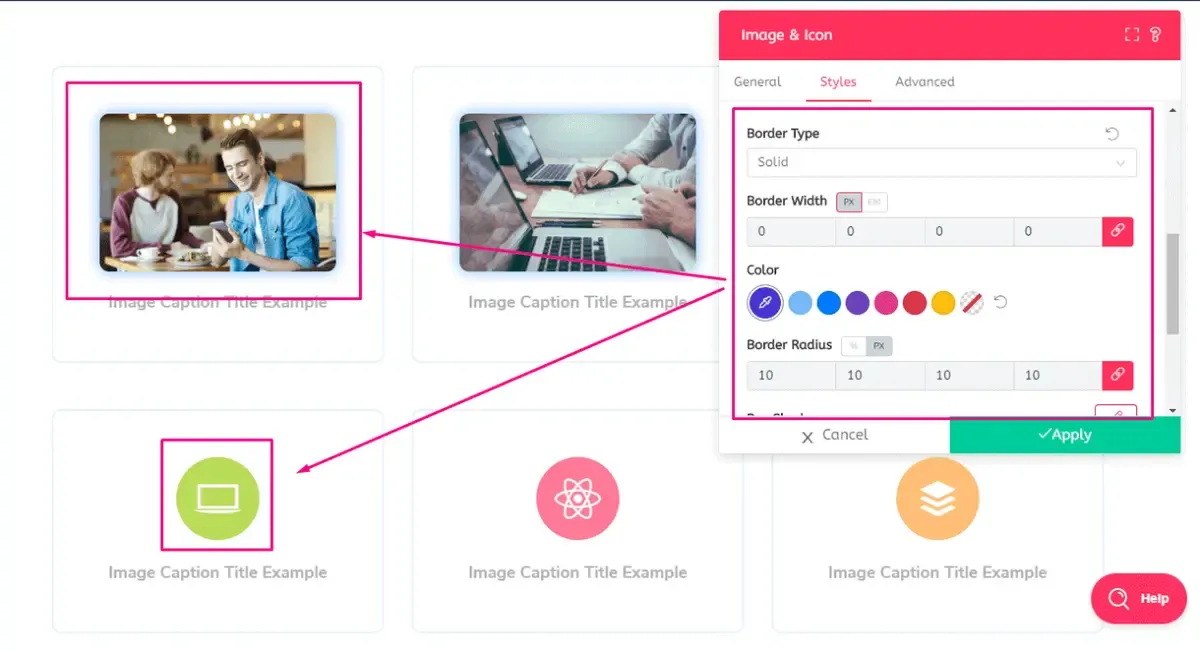Switch Border Radius unit to percent
Image resolution: width=1200 pixels, height=651 pixels.
[x=854, y=346]
